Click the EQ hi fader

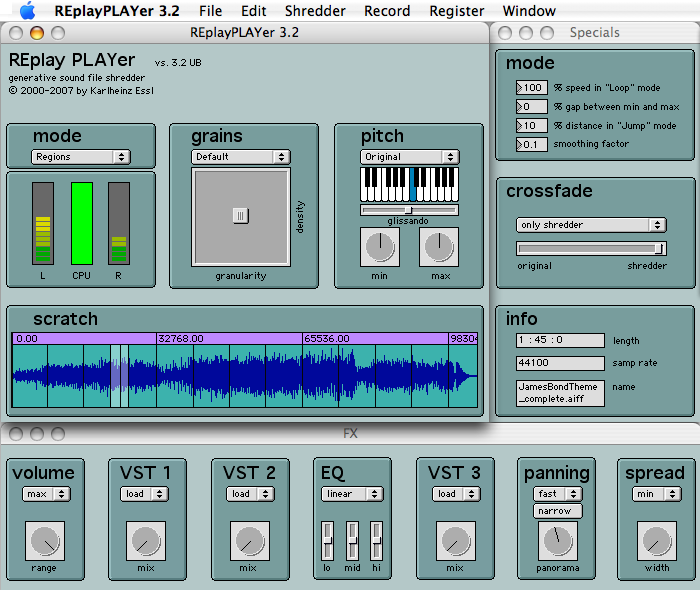[x=376, y=540]
